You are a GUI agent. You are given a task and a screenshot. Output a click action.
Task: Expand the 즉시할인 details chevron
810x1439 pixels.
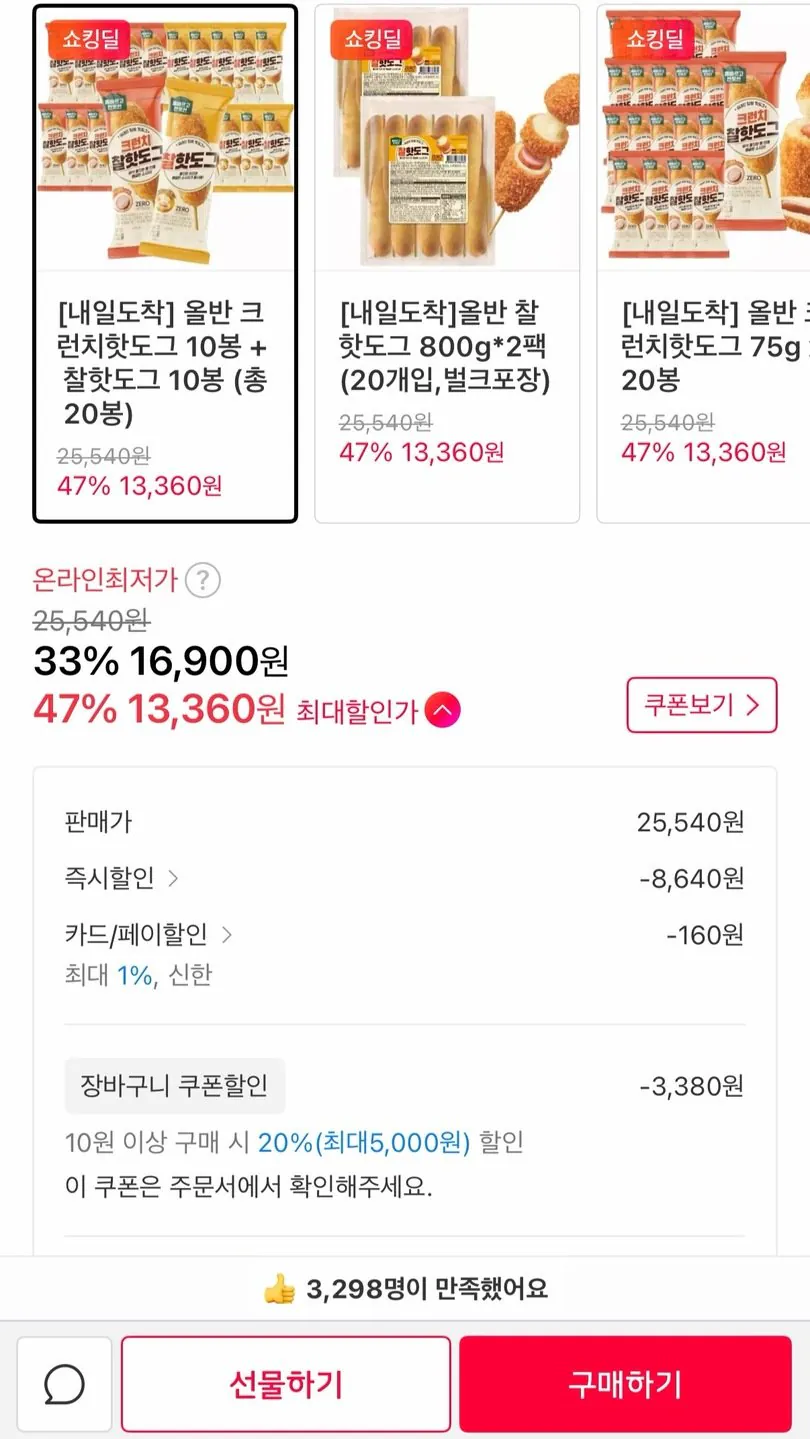173,879
